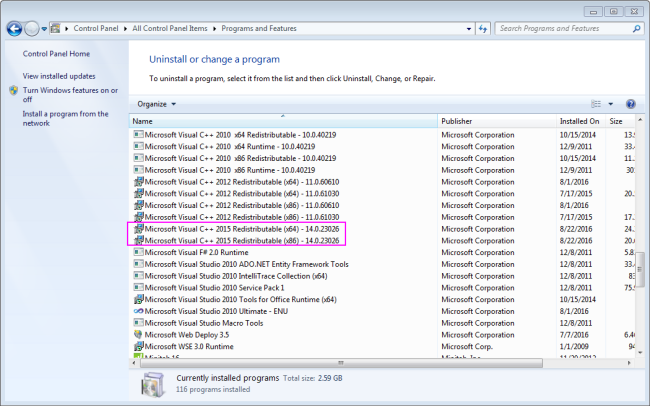Click shield icon for Turn Windows features

coord(14,90)
